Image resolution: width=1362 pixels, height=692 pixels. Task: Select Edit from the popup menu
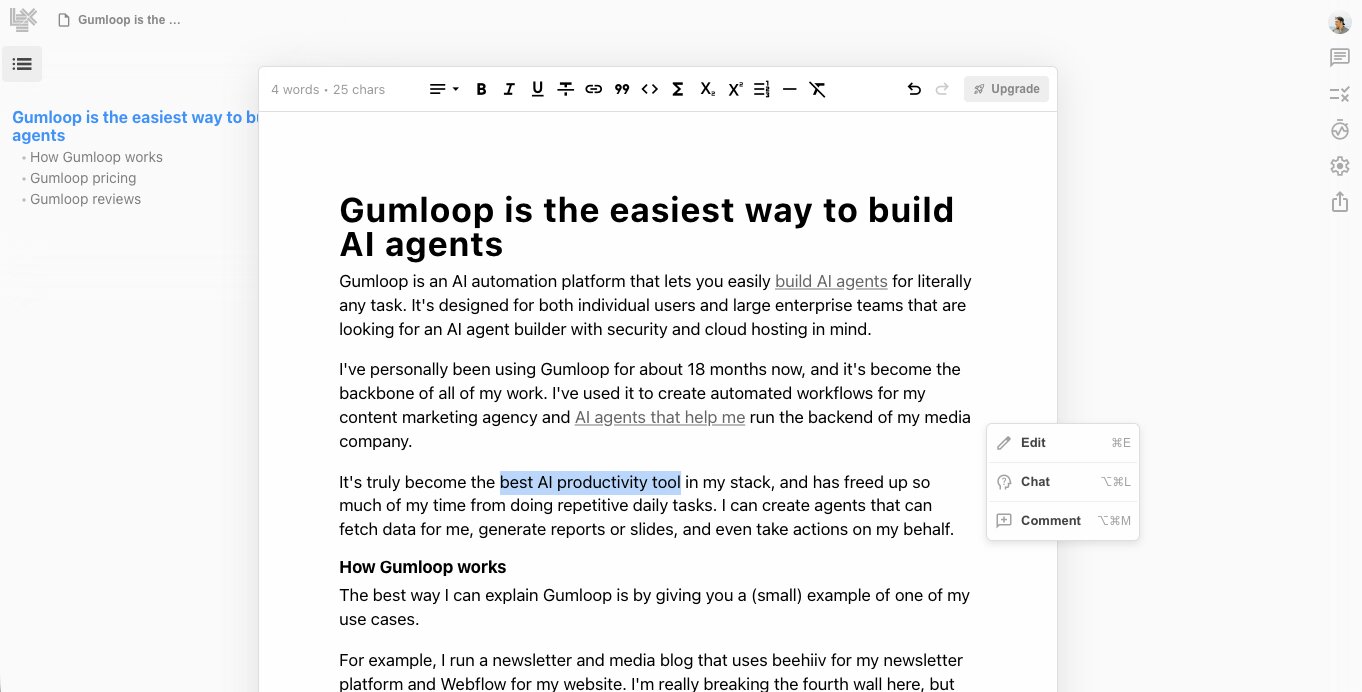click(1063, 443)
